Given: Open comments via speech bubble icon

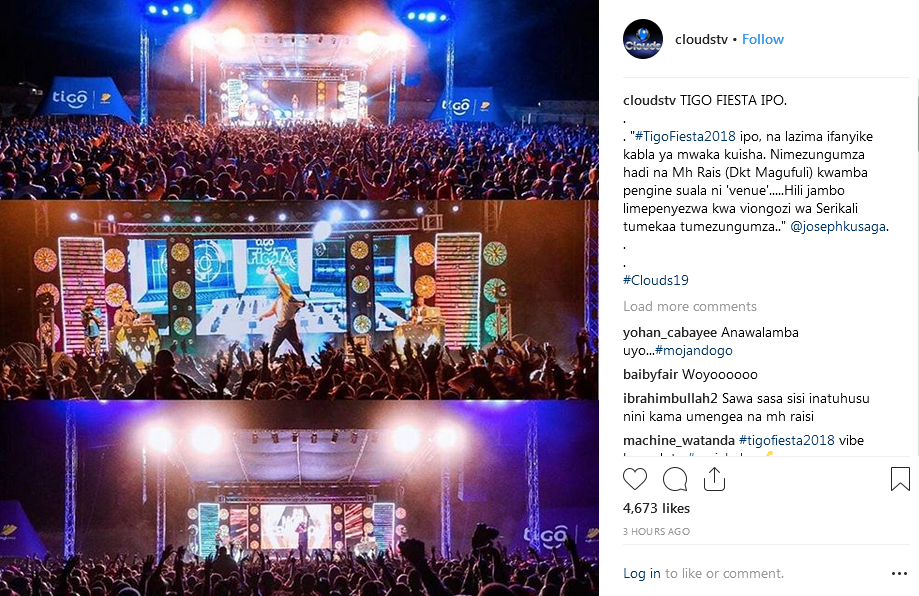Looking at the screenshot, I should 675,479.
